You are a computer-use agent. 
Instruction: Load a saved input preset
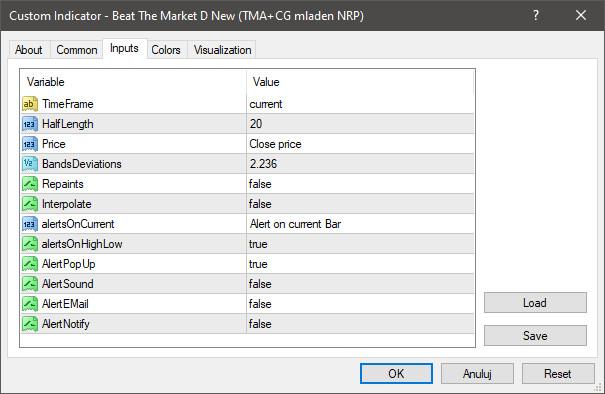point(535,303)
